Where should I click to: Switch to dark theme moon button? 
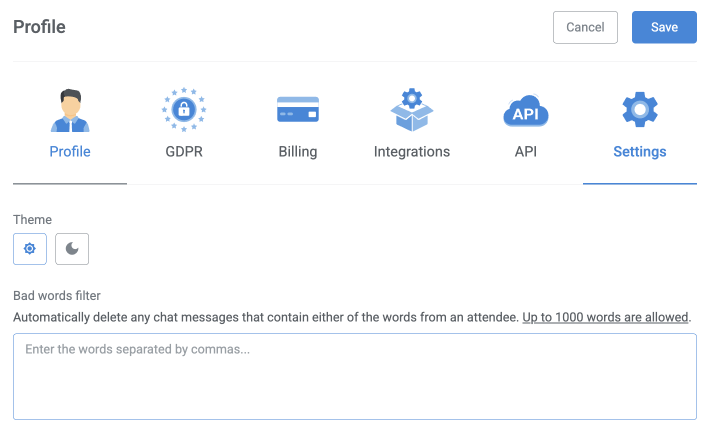coord(72,249)
